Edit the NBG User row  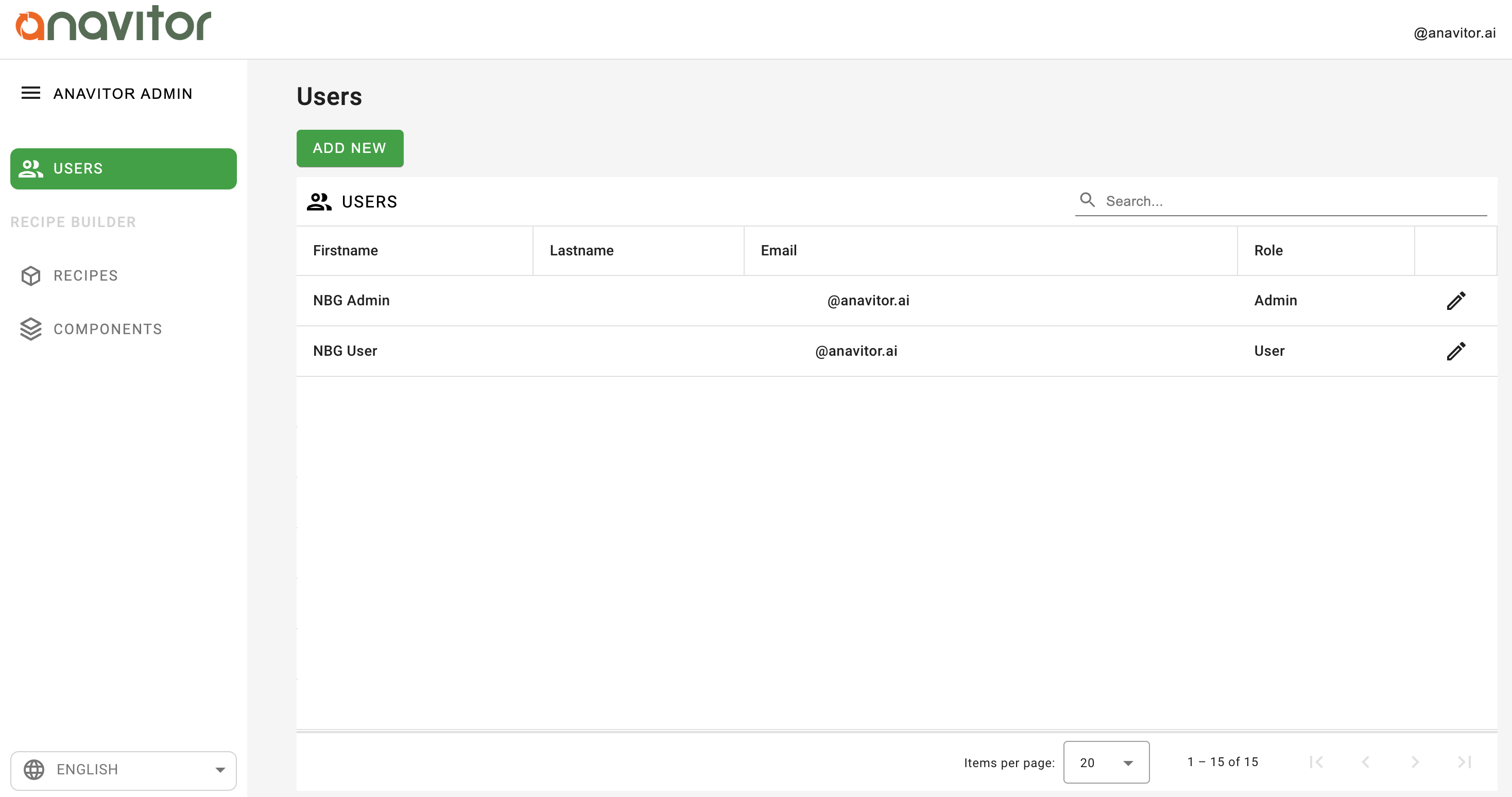tap(1456, 352)
